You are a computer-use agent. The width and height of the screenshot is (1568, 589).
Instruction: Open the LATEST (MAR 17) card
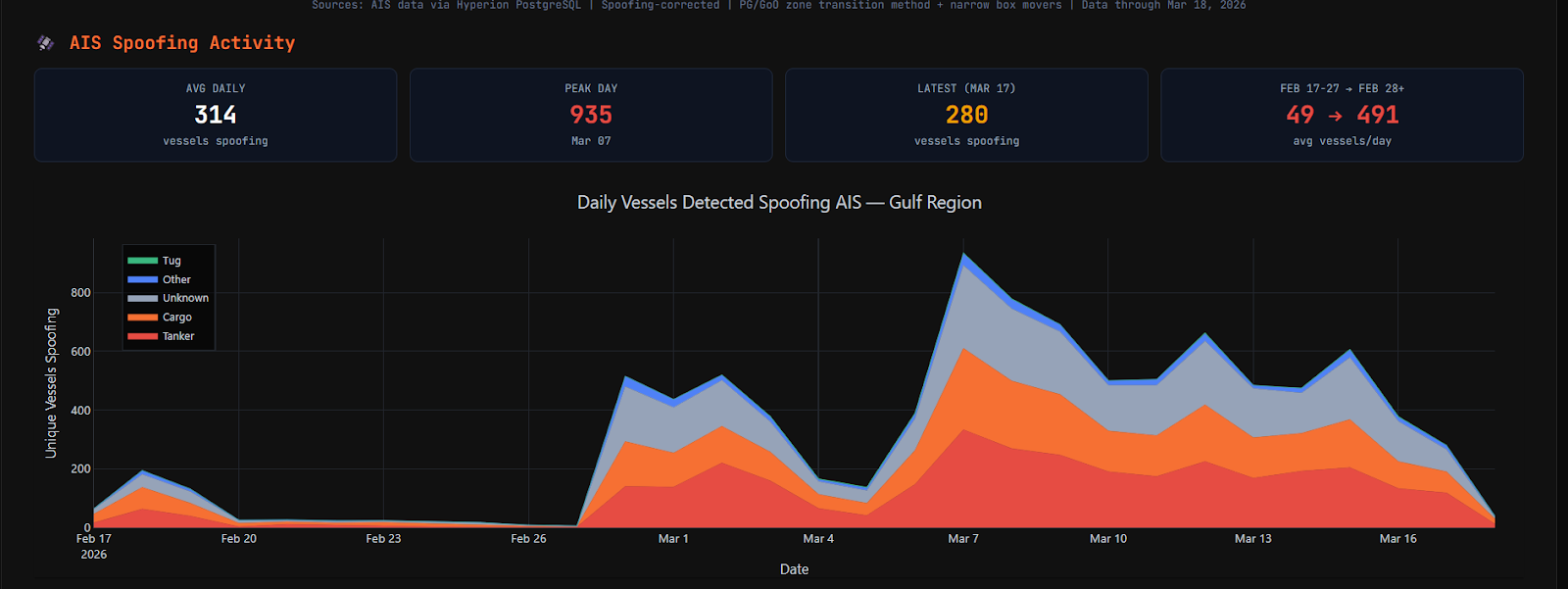(966, 115)
